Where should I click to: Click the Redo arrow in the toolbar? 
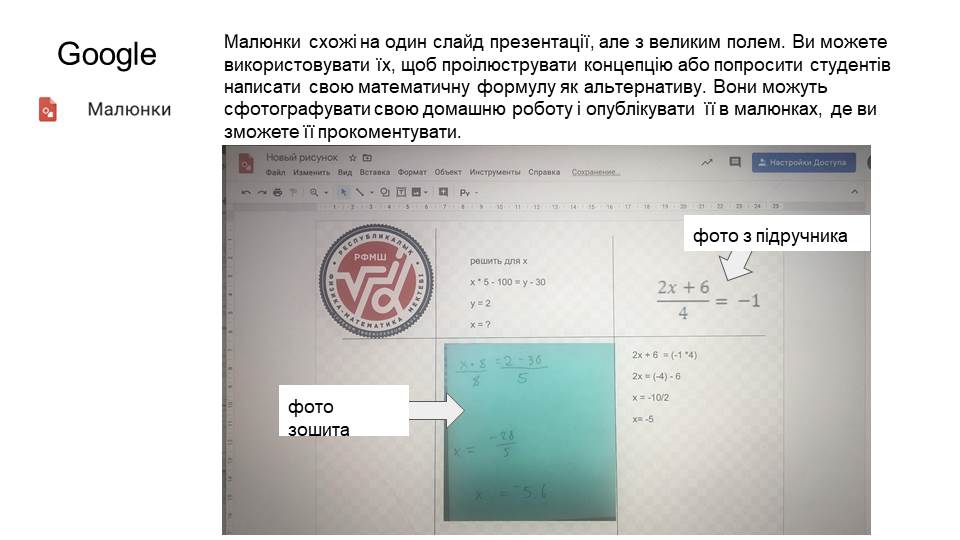261,192
